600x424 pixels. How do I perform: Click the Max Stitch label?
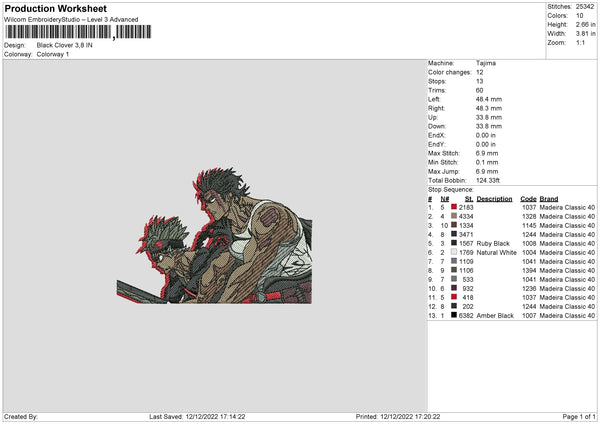[444, 153]
